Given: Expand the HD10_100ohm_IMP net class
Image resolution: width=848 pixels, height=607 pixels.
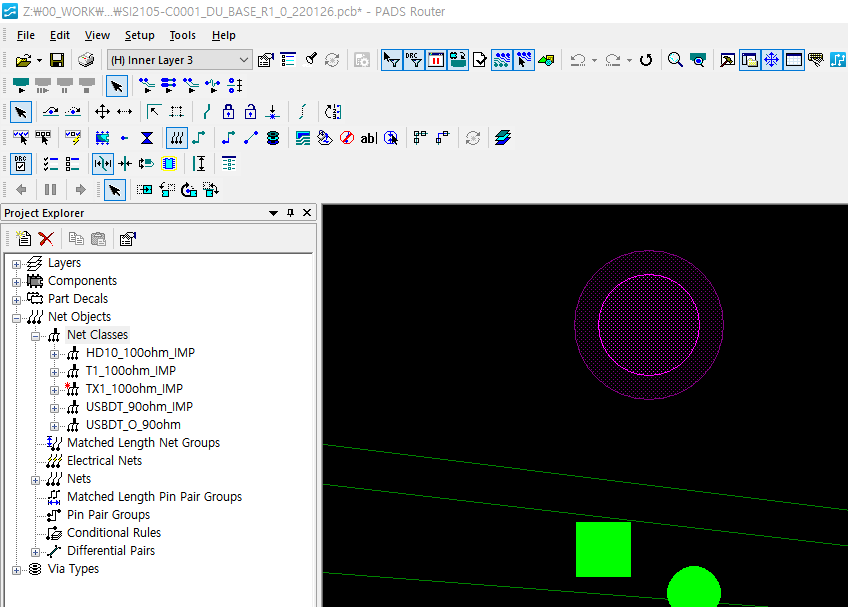Looking at the screenshot, I should pos(54,354).
